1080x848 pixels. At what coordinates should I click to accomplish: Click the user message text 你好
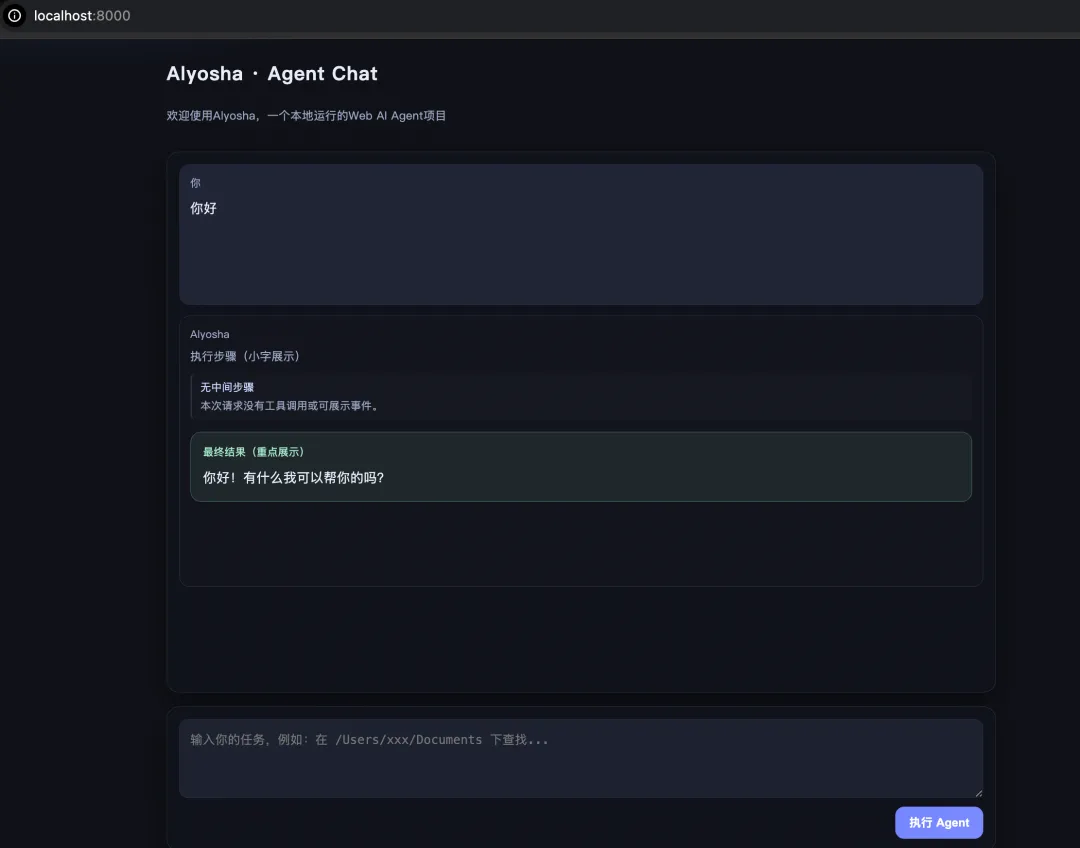(203, 208)
